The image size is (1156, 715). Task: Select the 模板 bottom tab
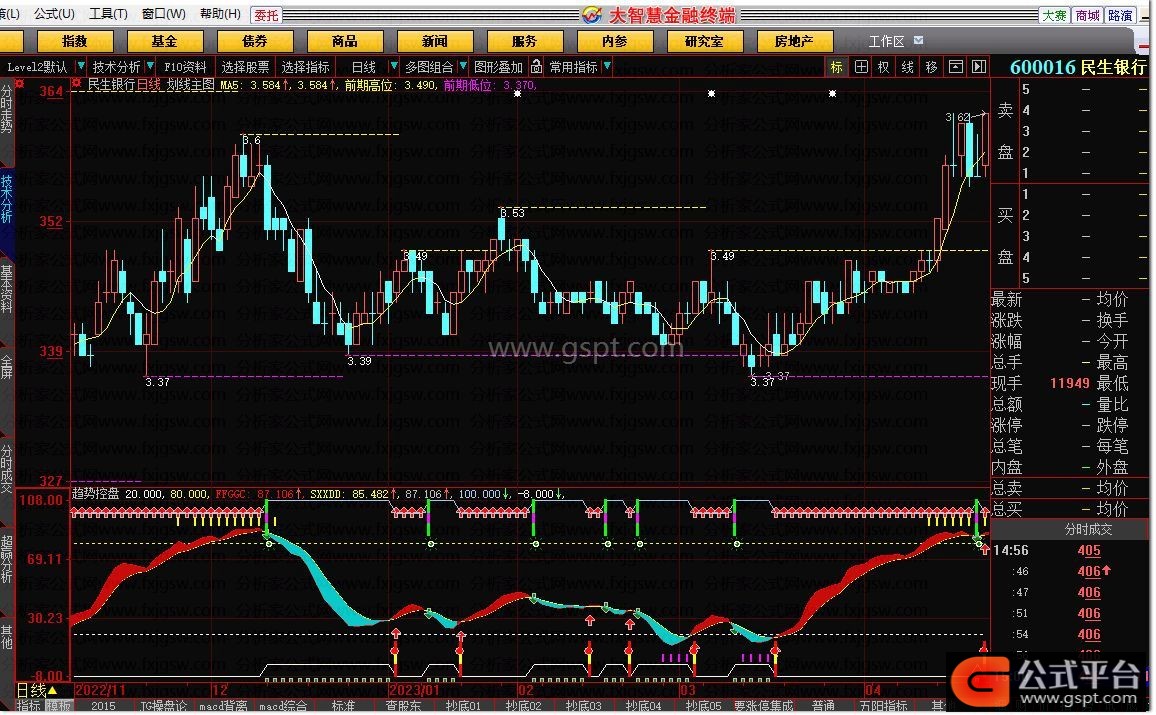coord(59,706)
